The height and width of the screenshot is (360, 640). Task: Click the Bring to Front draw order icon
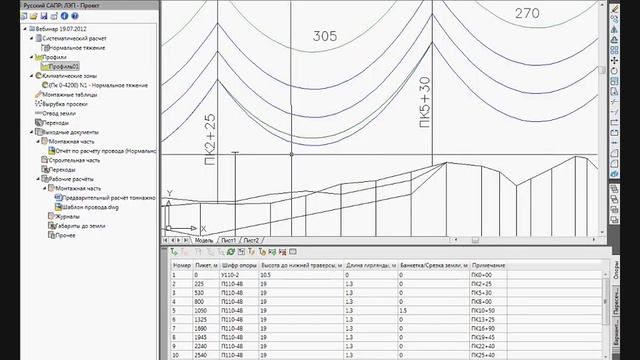pos(614,189)
